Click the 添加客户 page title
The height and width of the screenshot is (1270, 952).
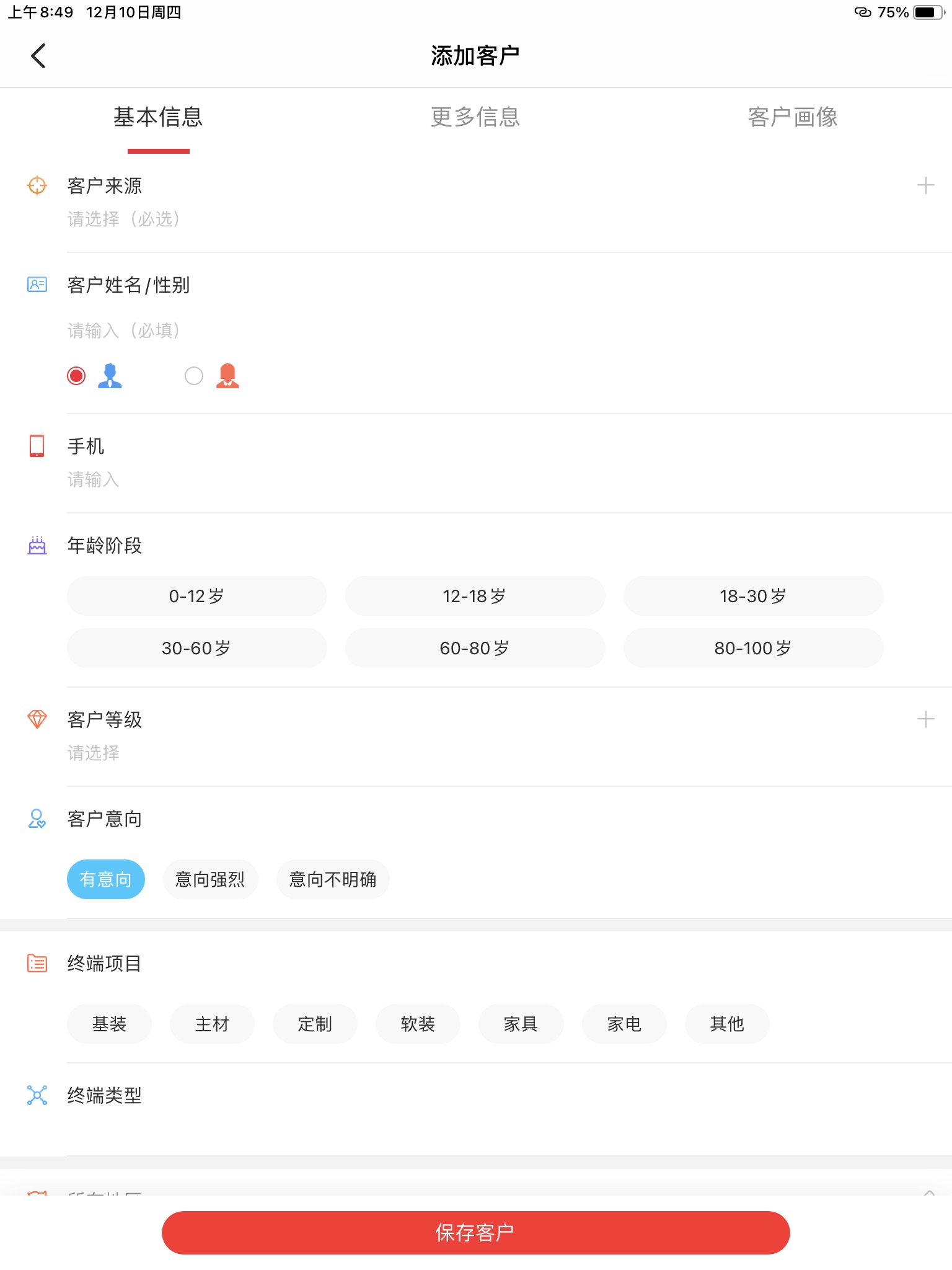coord(475,56)
